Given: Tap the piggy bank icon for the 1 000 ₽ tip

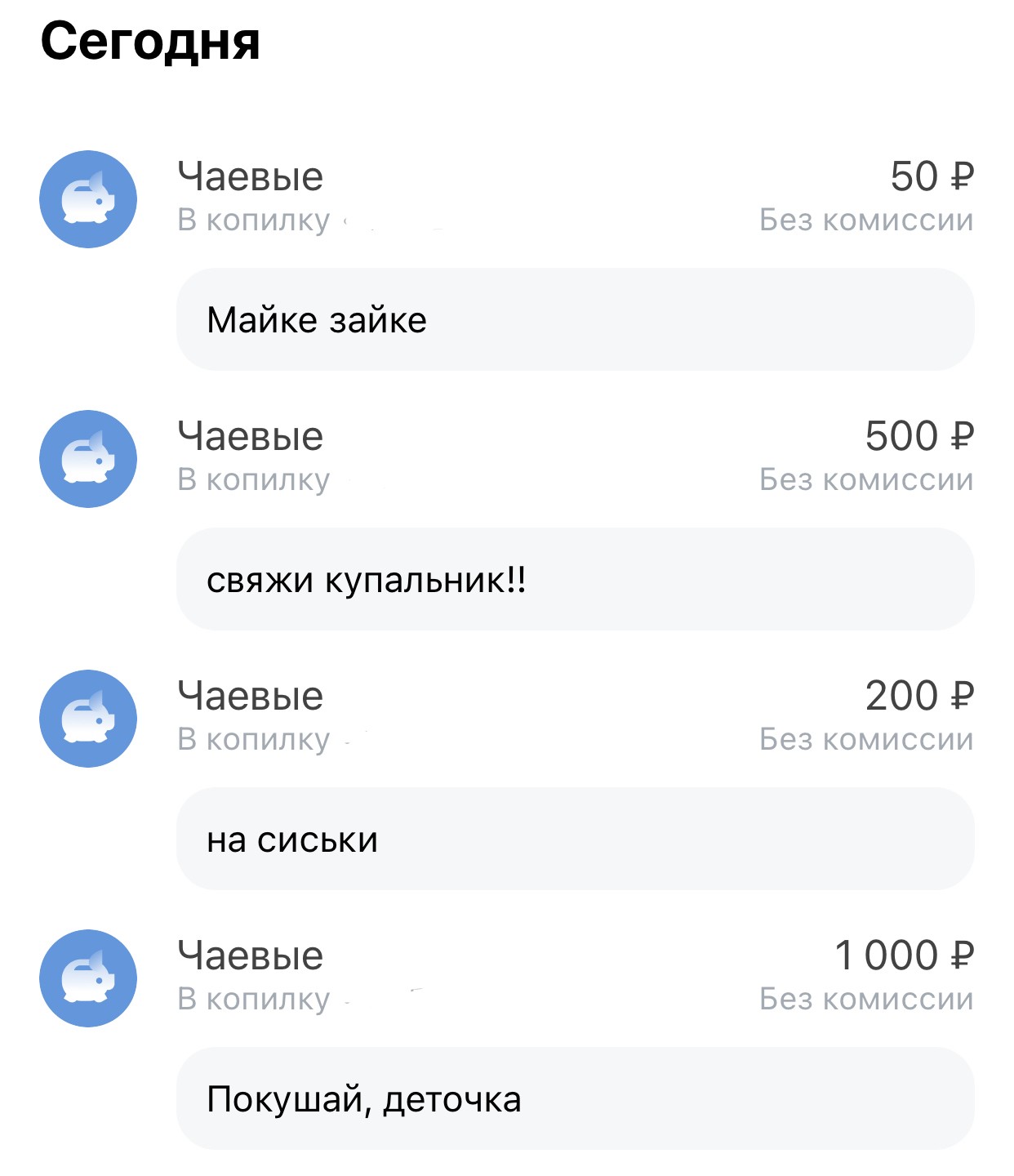Looking at the screenshot, I should 88,978.
